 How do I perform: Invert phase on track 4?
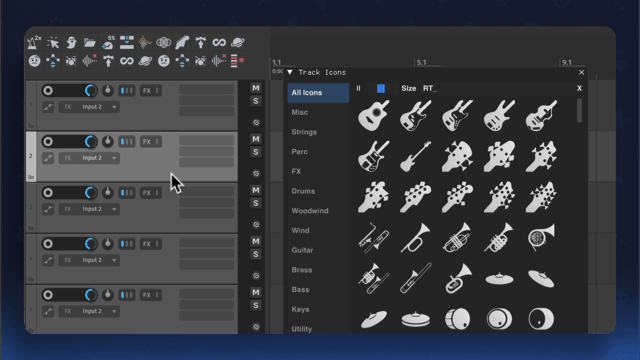pos(256,276)
